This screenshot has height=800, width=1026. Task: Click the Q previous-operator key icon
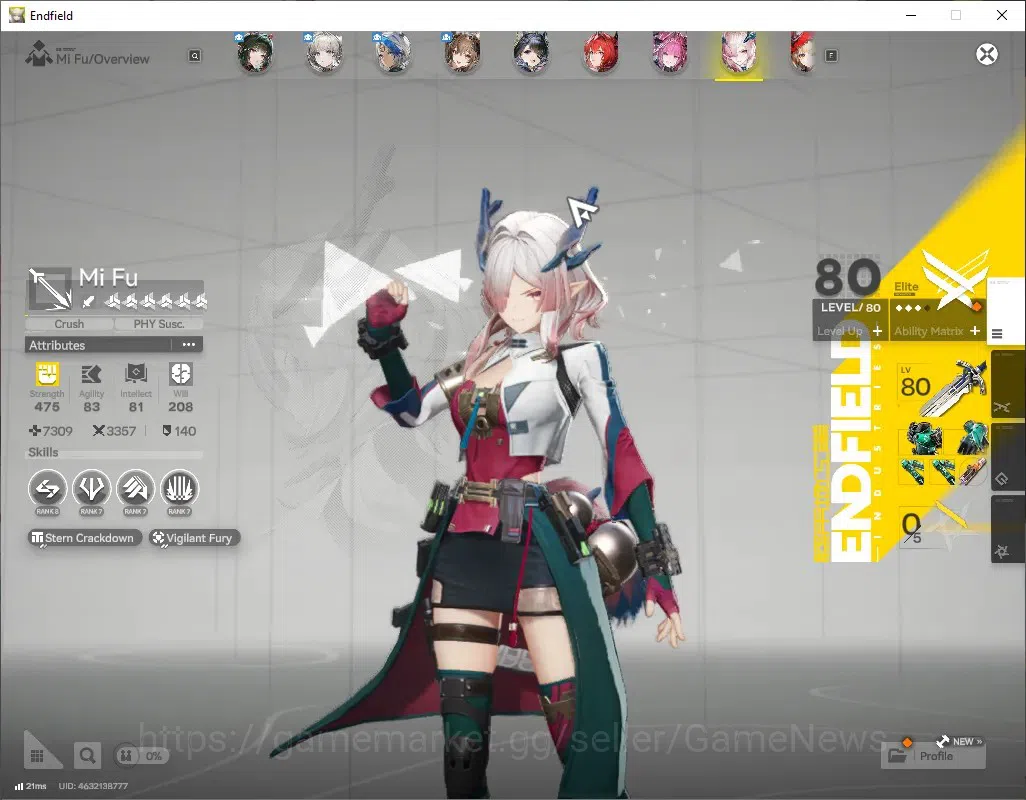(195, 56)
